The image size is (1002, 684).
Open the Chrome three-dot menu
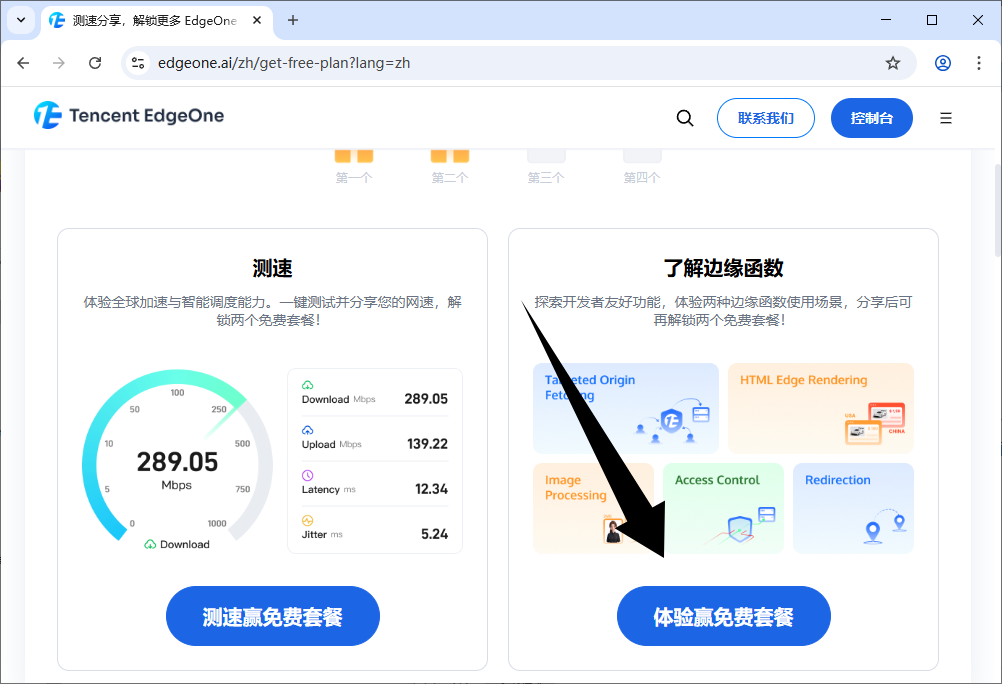[x=978, y=63]
